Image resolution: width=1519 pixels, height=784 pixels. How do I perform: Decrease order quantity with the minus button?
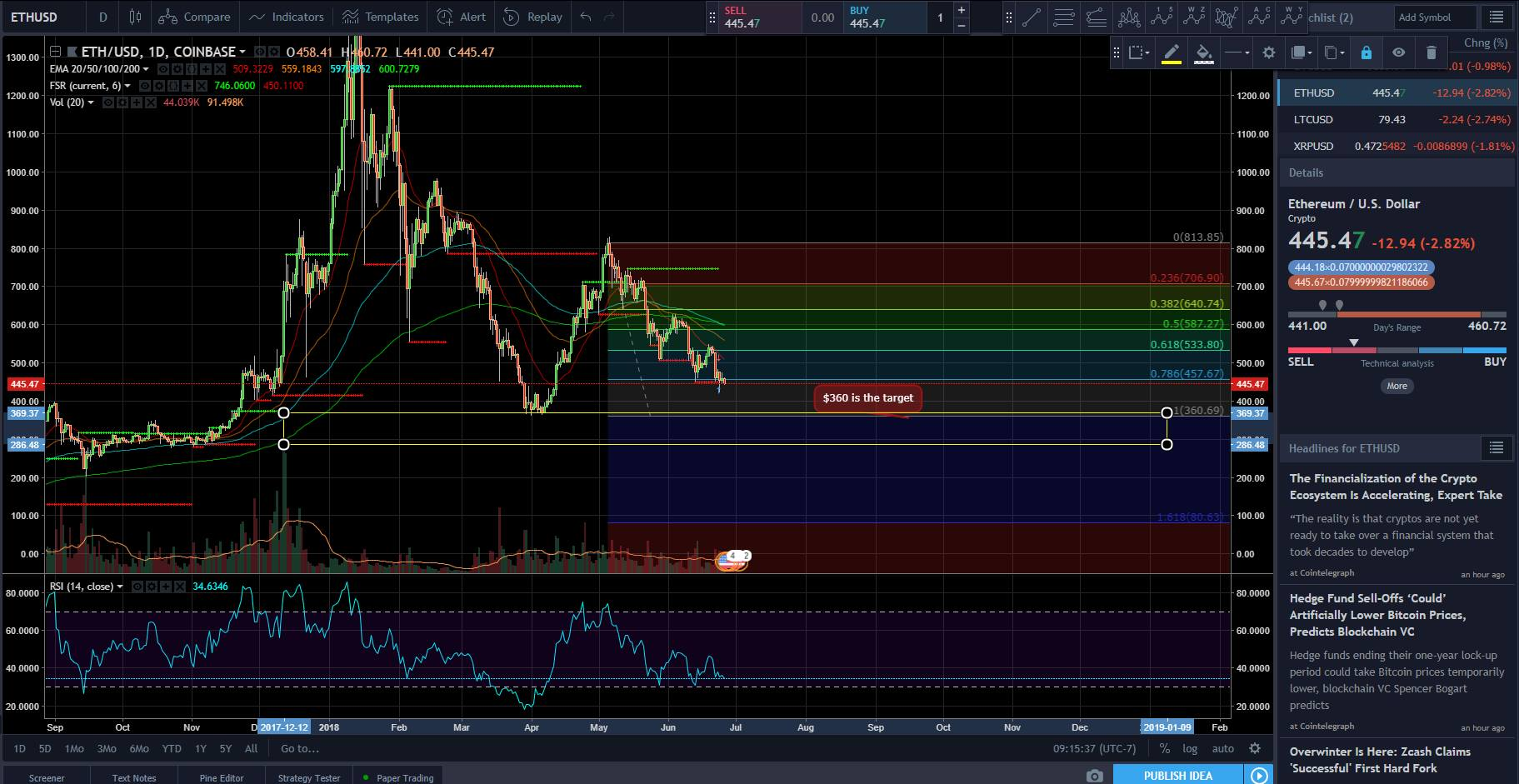point(962,25)
